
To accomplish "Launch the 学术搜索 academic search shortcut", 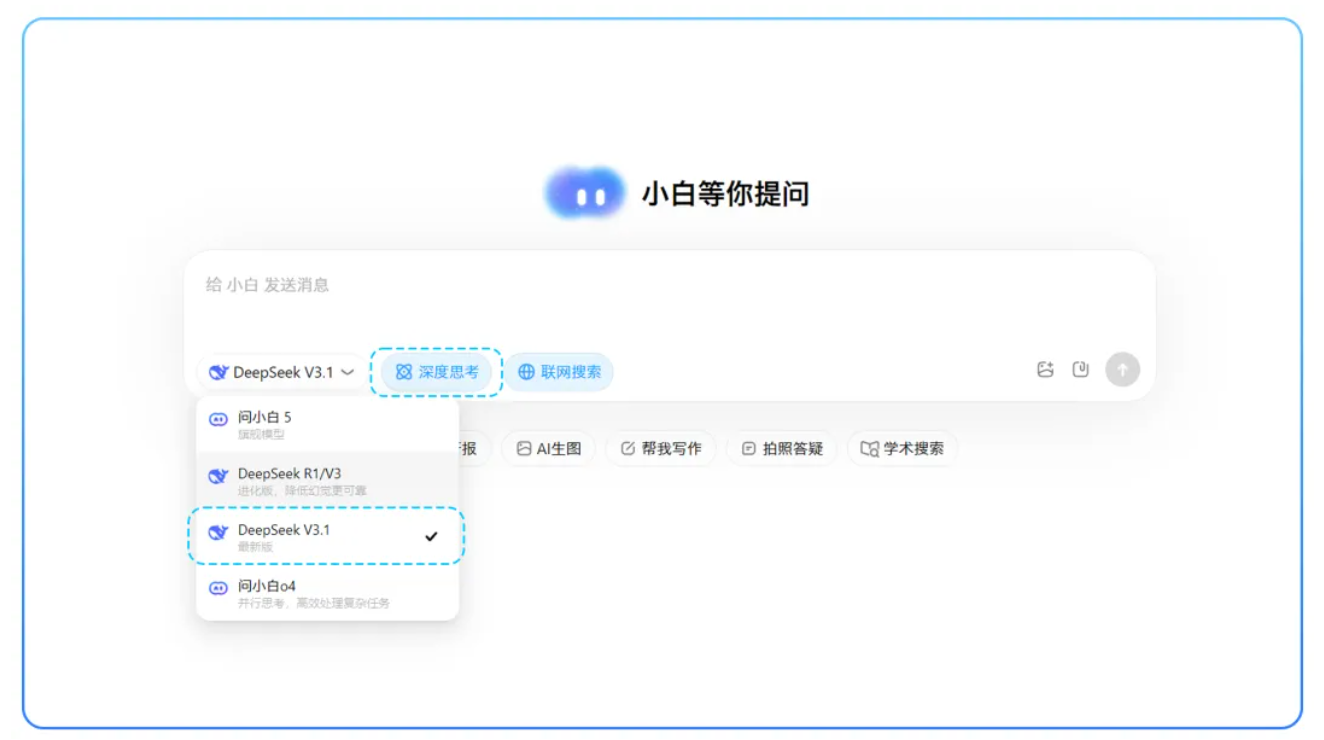I will [903, 449].
